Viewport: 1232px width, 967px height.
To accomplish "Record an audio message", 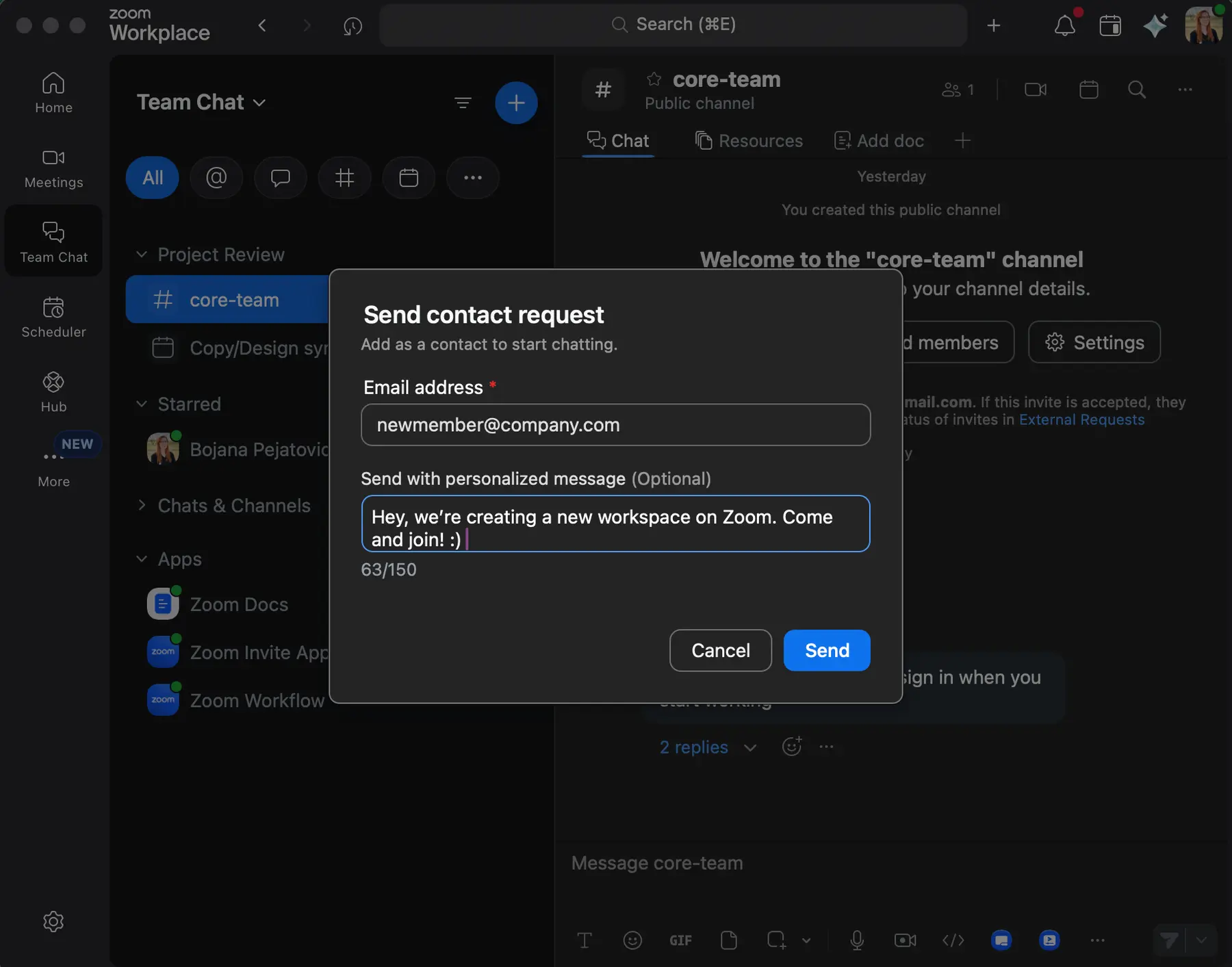I will [856, 940].
